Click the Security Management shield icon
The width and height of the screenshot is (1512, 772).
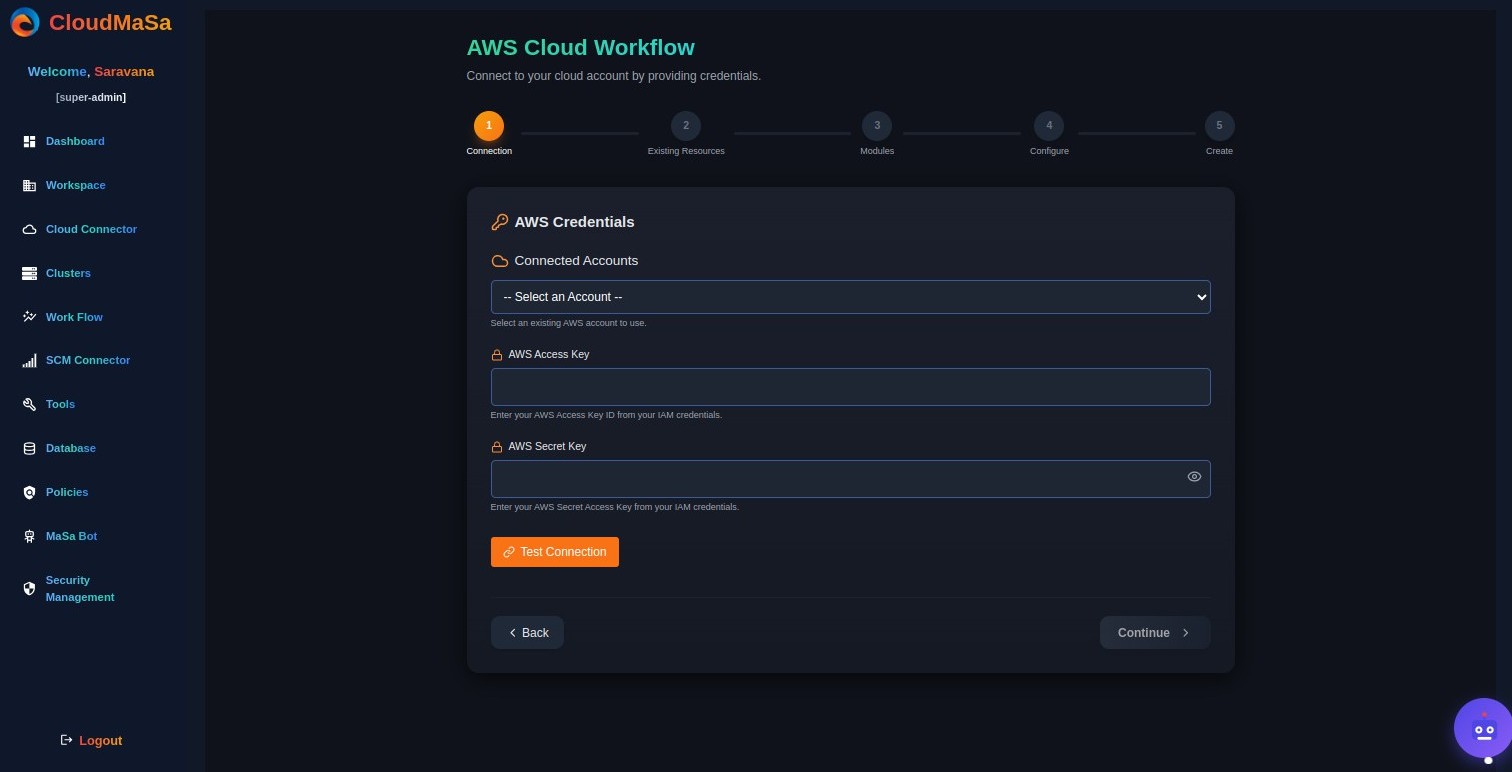click(x=29, y=588)
